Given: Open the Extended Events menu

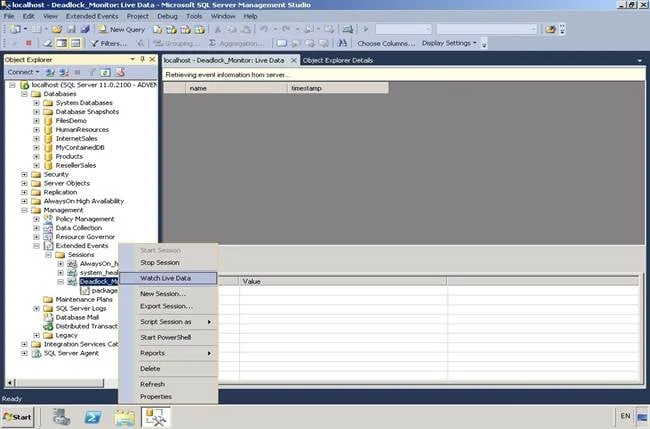Looking at the screenshot, I should click(x=92, y=16).
